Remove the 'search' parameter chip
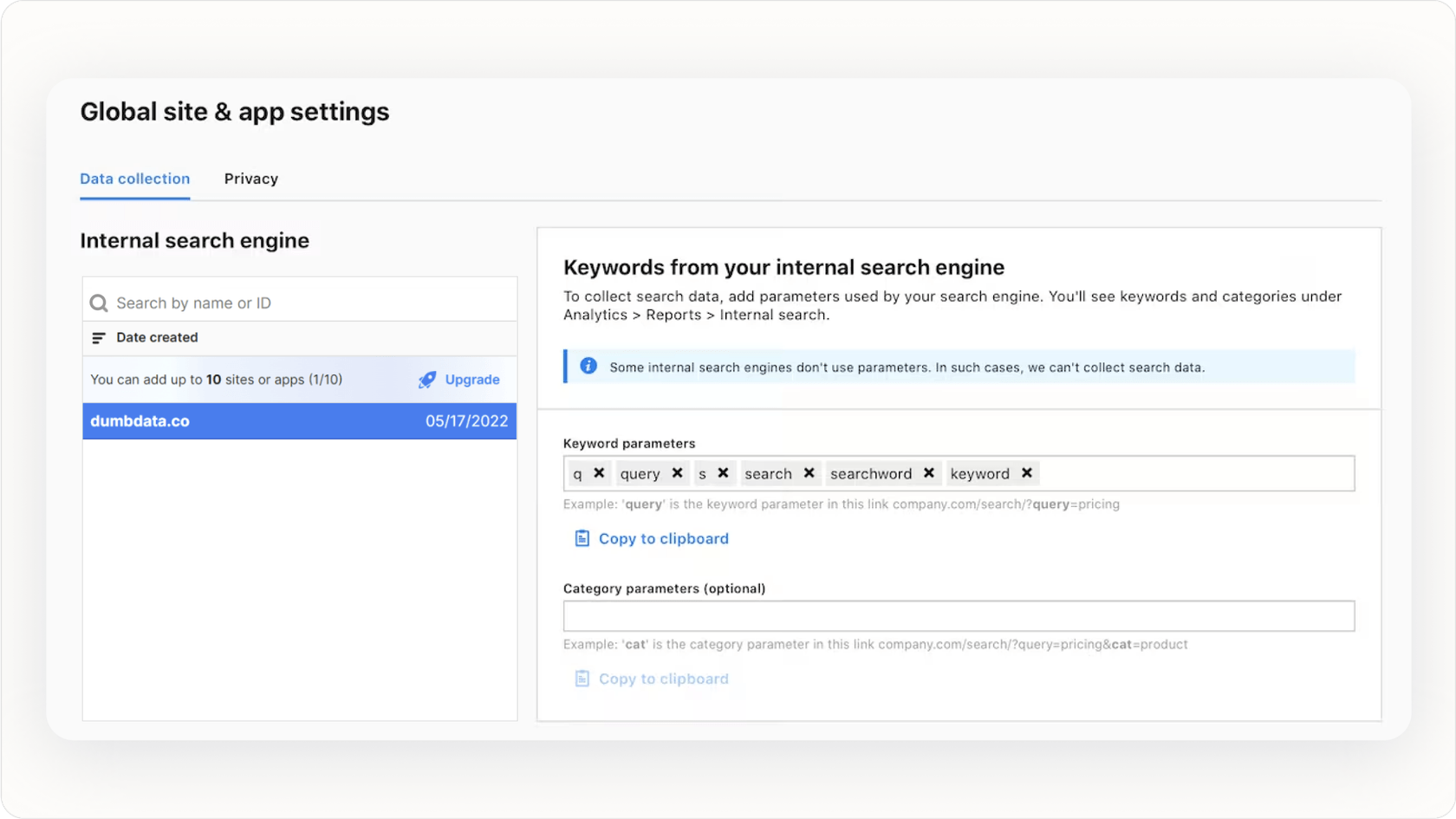Screen dimensions: 1456x819 pyautogui.click(x=808, y=473)
